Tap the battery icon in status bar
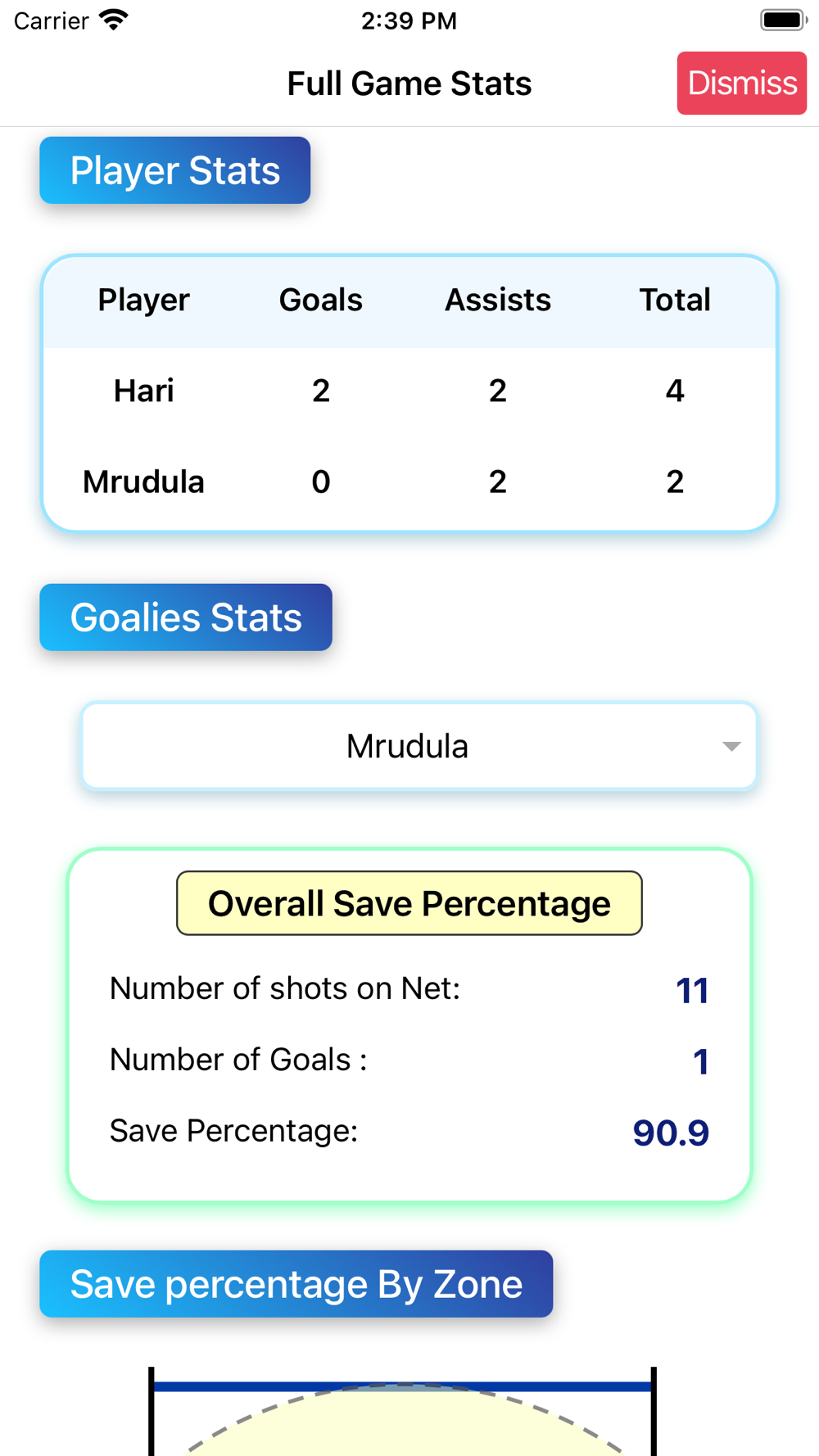This screenshot has width=819, height=1456. [784, 20]
